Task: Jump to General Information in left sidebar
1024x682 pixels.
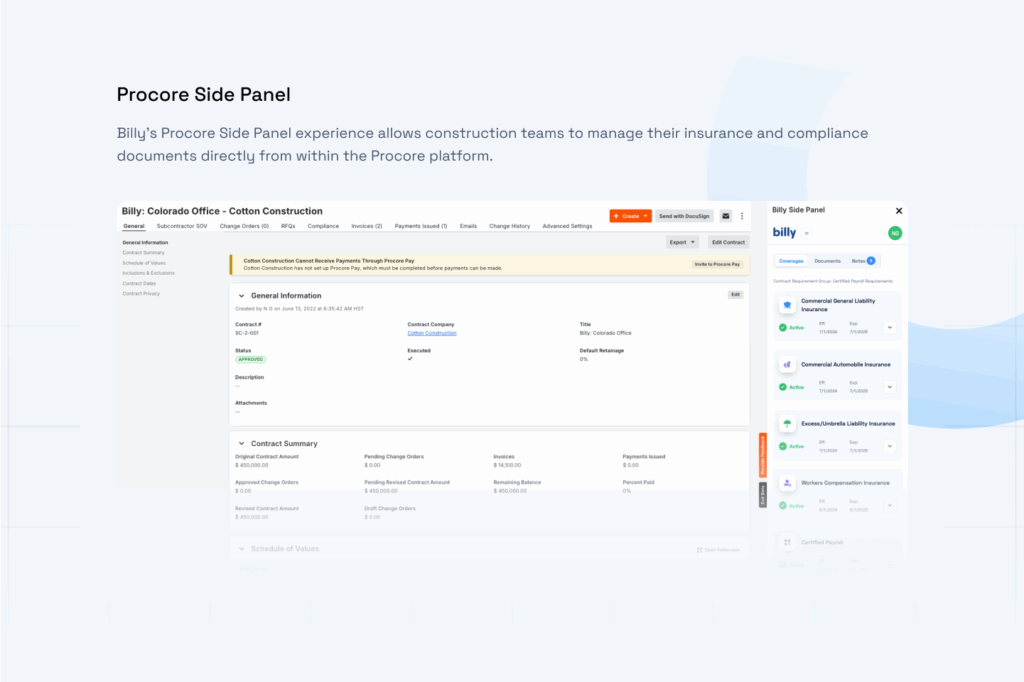Action: 145,242
